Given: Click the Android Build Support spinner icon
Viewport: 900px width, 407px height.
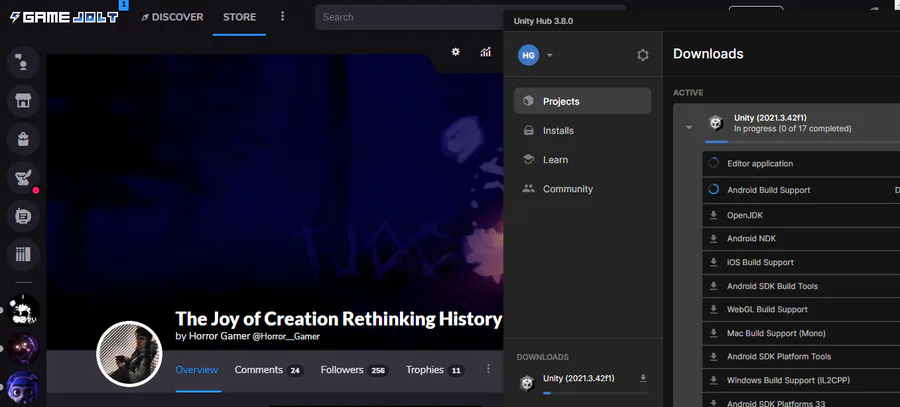Looking at the screenshot, I should pyautogui.click(x=713, y=189).
